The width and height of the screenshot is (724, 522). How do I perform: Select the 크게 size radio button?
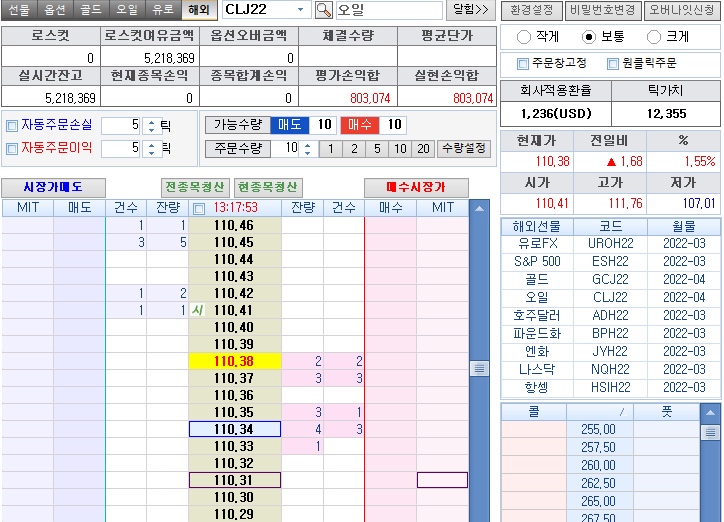click(x=654, y=37)
